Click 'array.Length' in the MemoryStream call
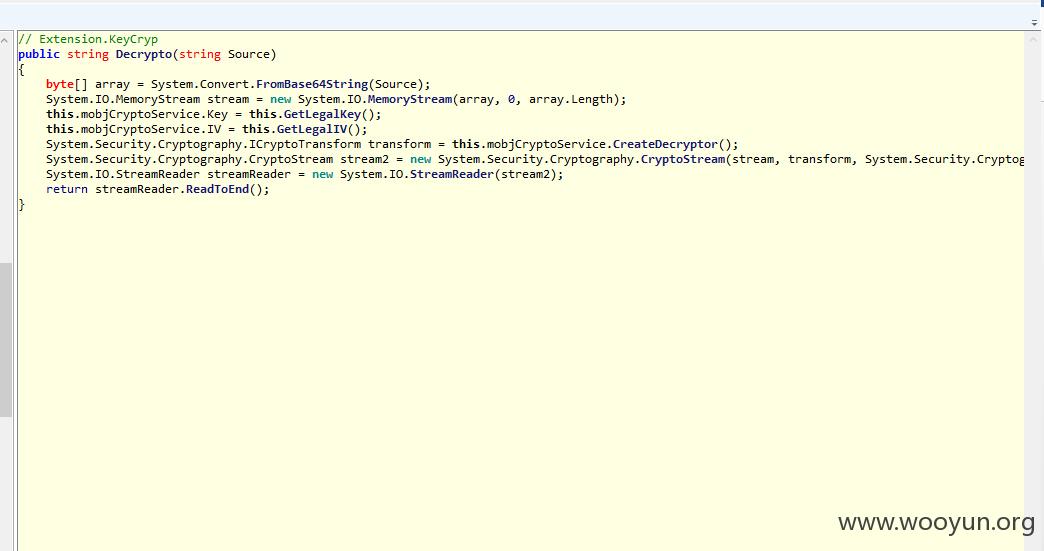 [x=571, y=99]
